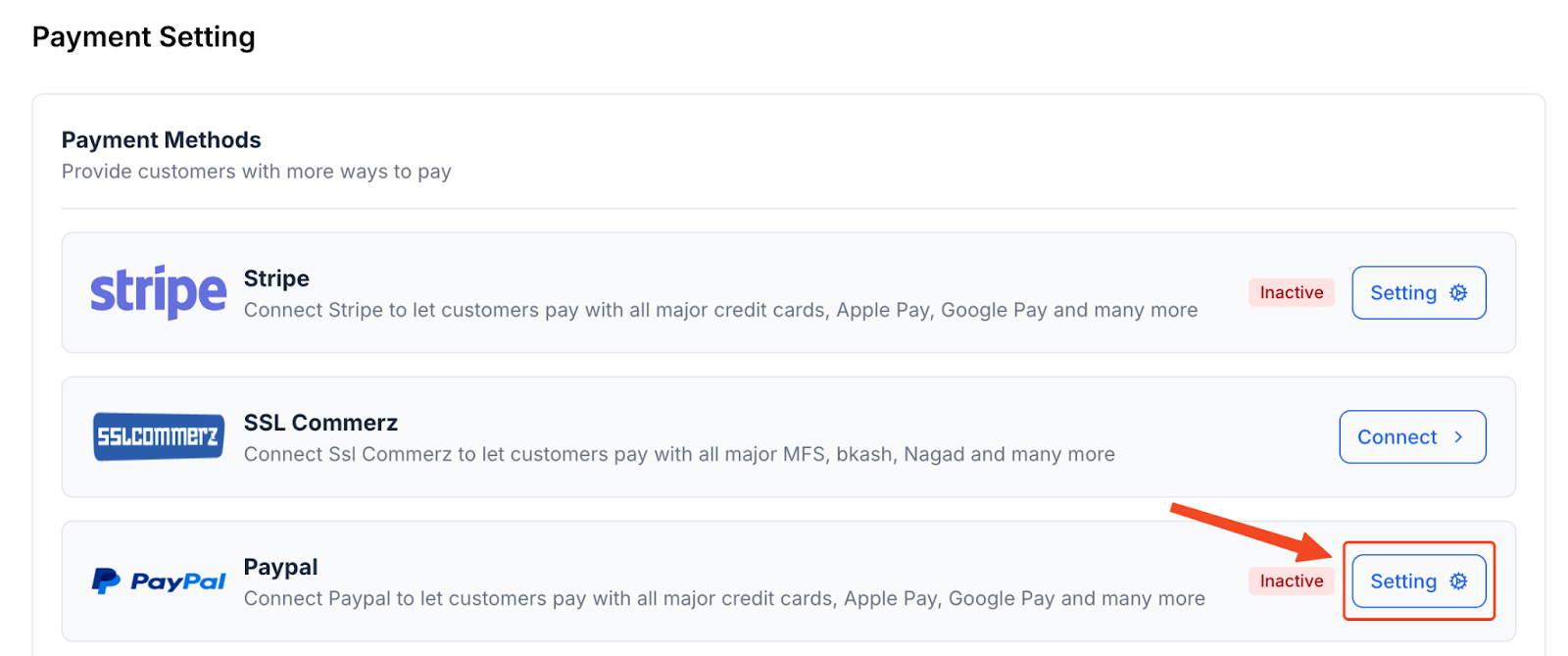The width and height of the screenshot is (1568, 656).
Task: Click the gear icon on Stripe Setting button
Action: 1457,292
